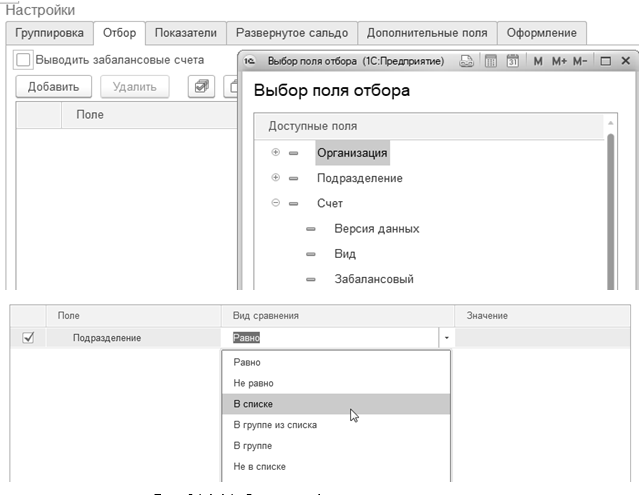Choose В группе из списка option

pyautogui.click(x=336, y=425)
